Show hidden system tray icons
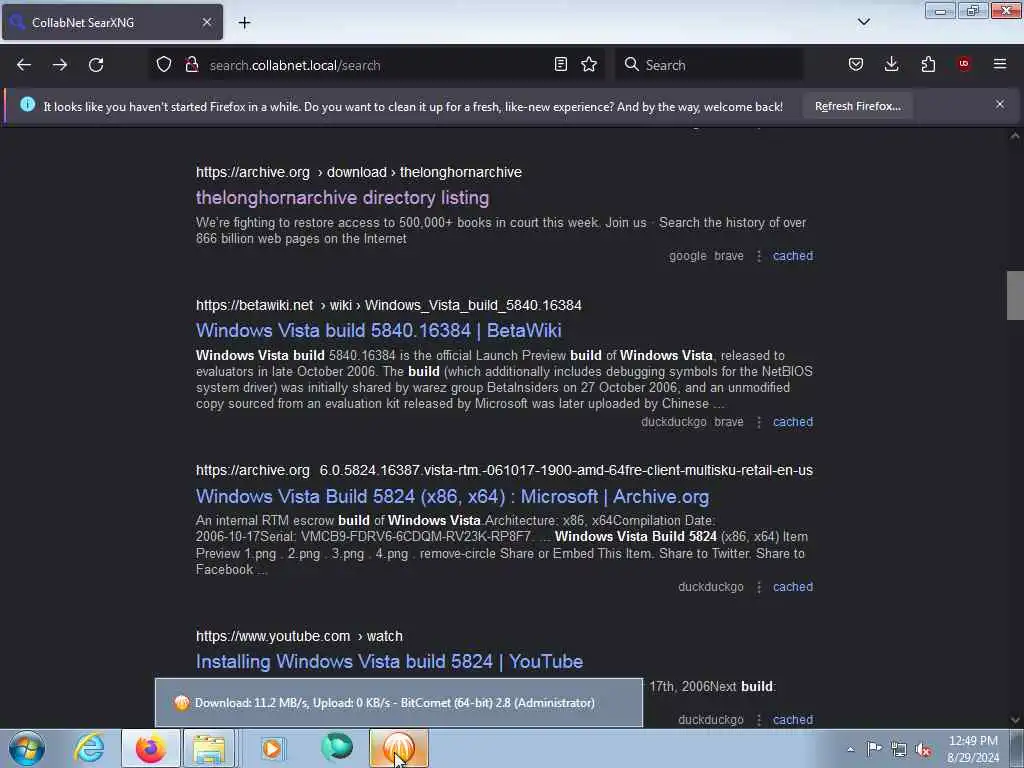Screen dimensions: 1024x768 pyautogui.click(x=850, y=749)
